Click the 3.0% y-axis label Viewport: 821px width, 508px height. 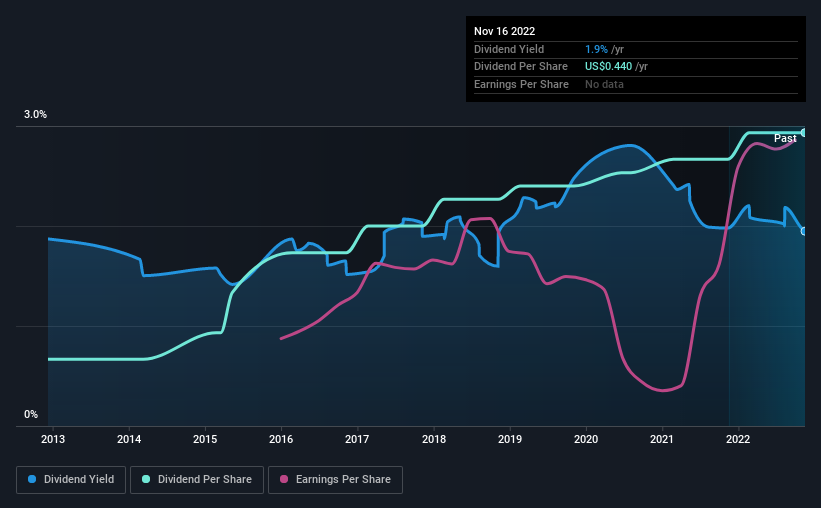click(35, 115)
